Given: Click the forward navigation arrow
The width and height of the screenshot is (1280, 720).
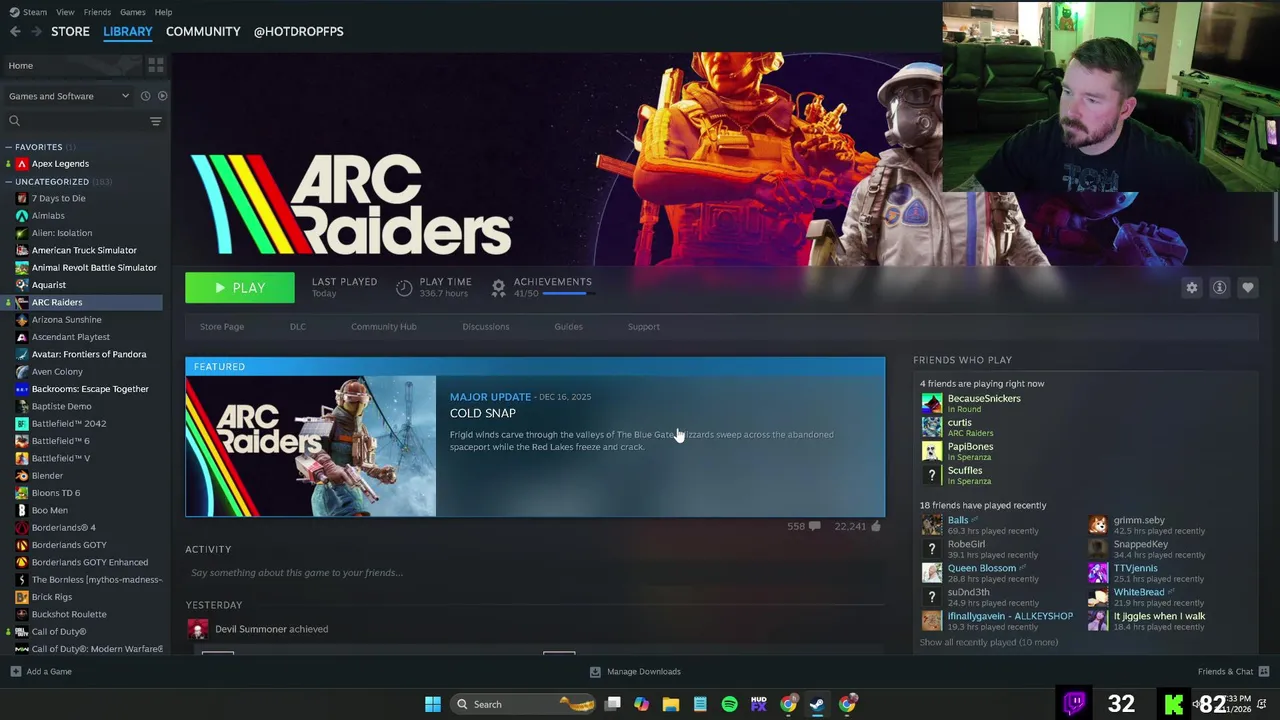Looking at the screenshot, I should click(x=36, y=32).
